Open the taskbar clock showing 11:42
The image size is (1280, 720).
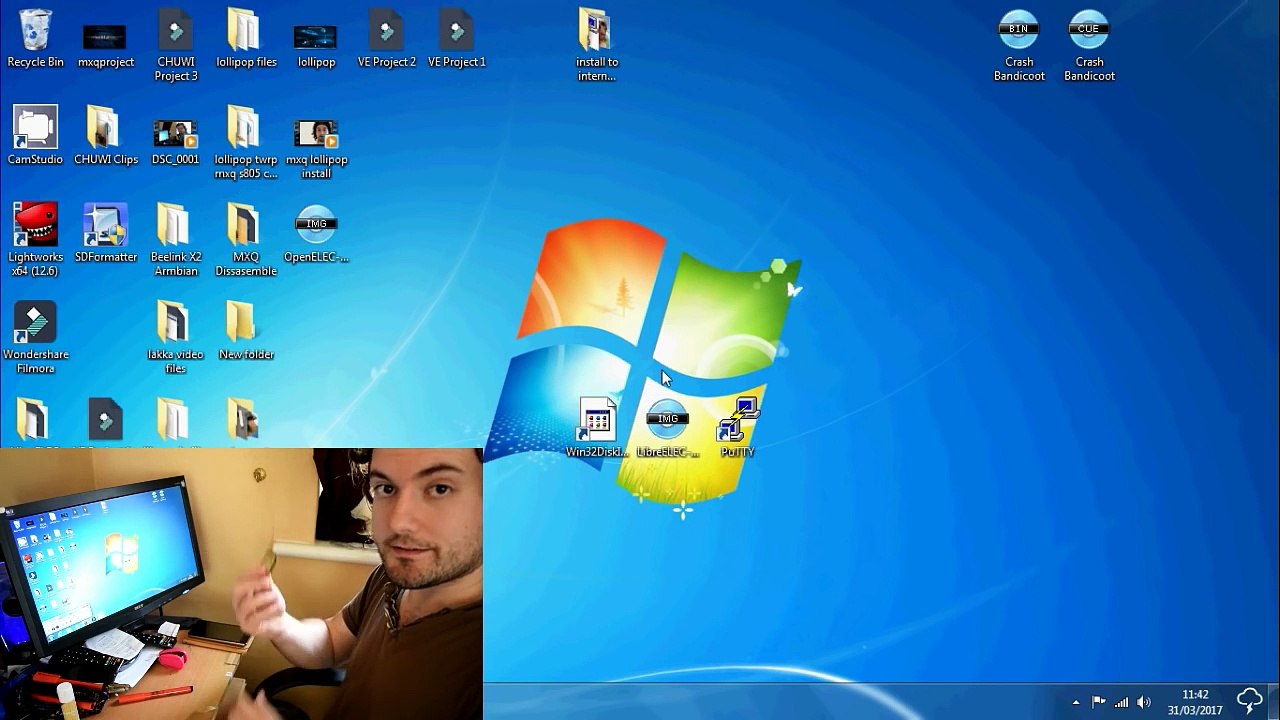pos(1195,702)
